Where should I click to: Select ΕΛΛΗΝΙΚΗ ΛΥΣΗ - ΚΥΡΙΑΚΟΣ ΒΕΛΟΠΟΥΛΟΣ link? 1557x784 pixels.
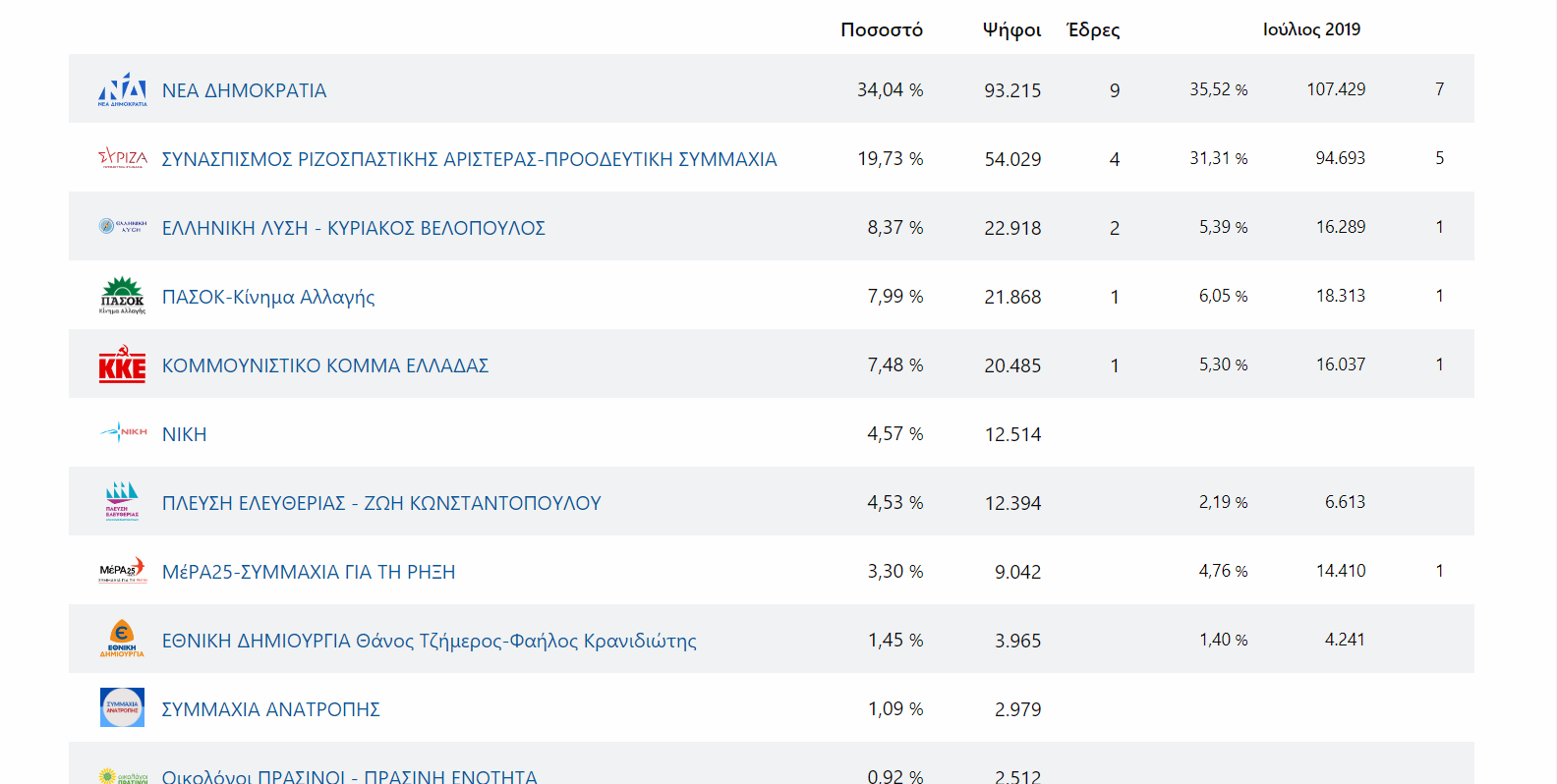353,228
